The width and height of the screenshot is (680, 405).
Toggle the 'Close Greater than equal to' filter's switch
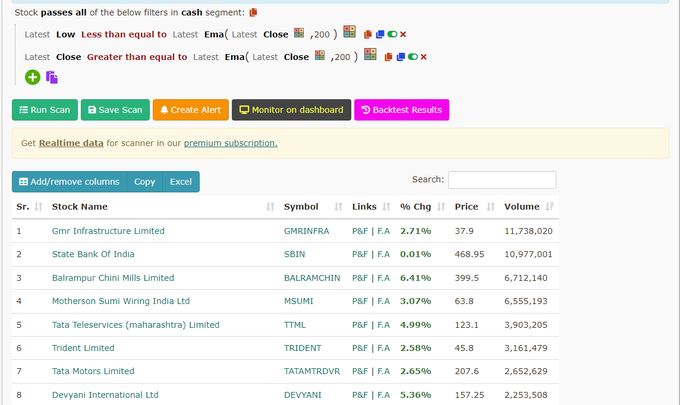(413, 57)
